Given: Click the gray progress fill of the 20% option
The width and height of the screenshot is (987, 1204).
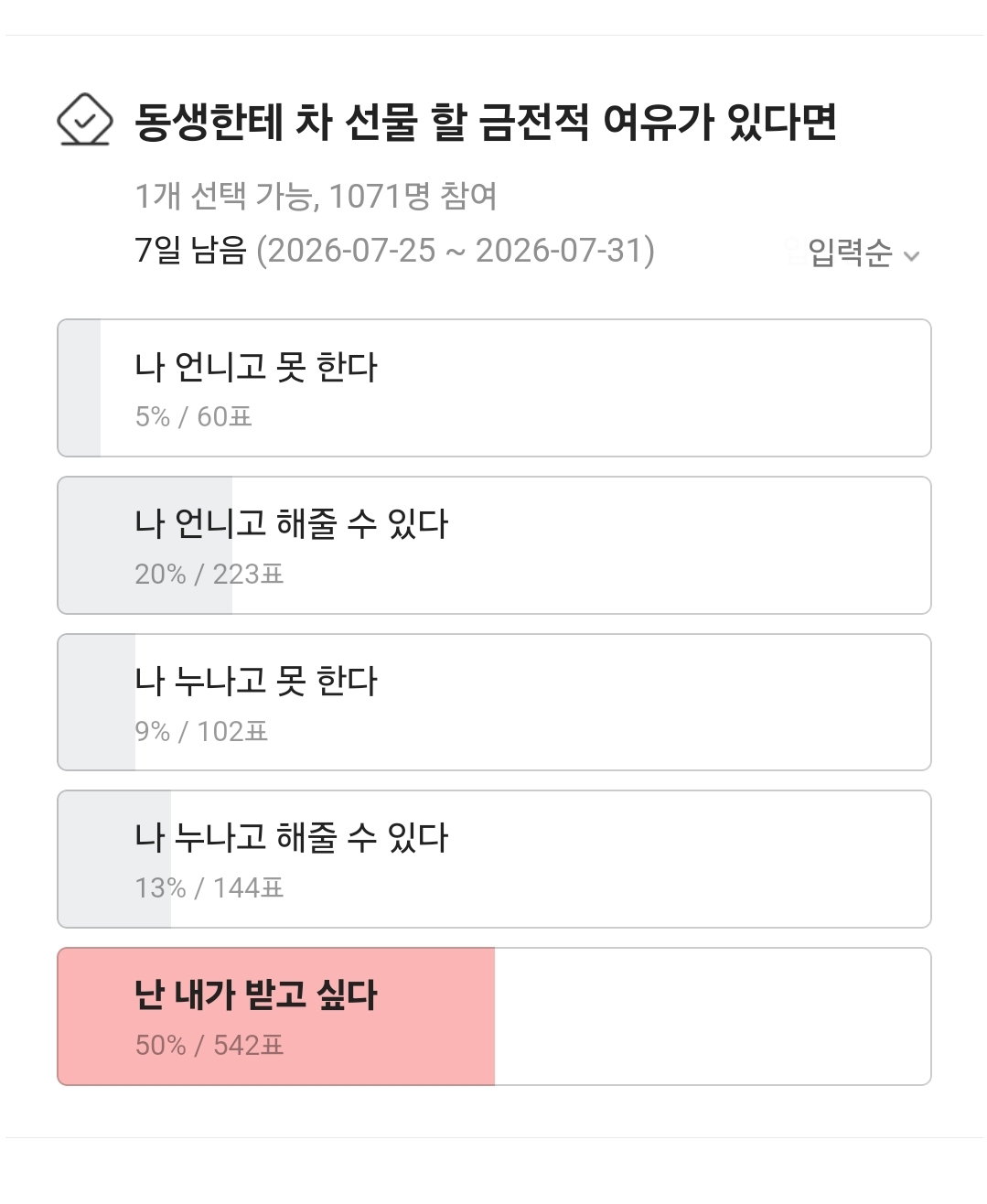Looking at the screenshot, I should pyautogui.click(x=145, y=545).
